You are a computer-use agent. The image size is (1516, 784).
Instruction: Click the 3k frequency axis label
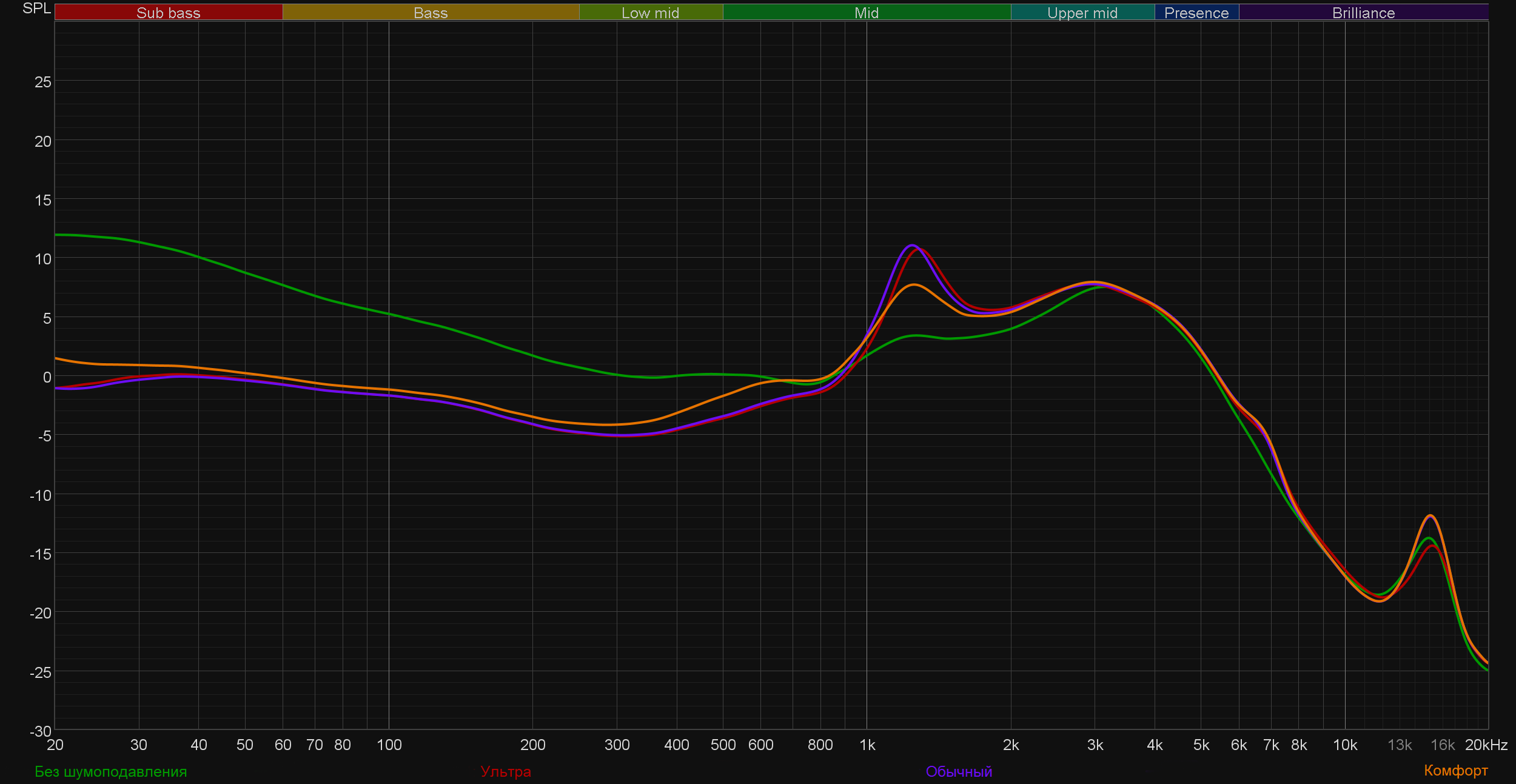[1095, 745]
